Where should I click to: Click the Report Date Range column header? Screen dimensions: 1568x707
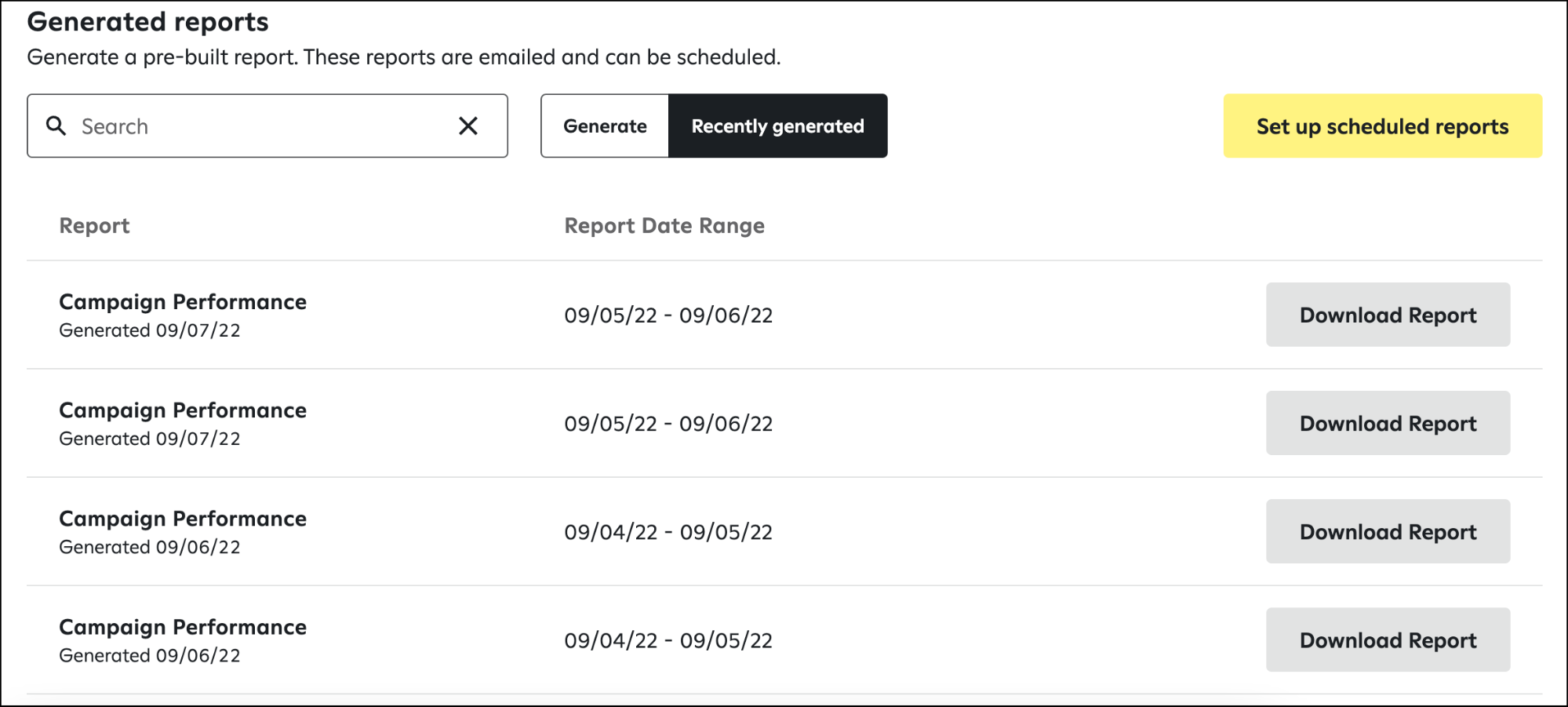pos(664,226)
